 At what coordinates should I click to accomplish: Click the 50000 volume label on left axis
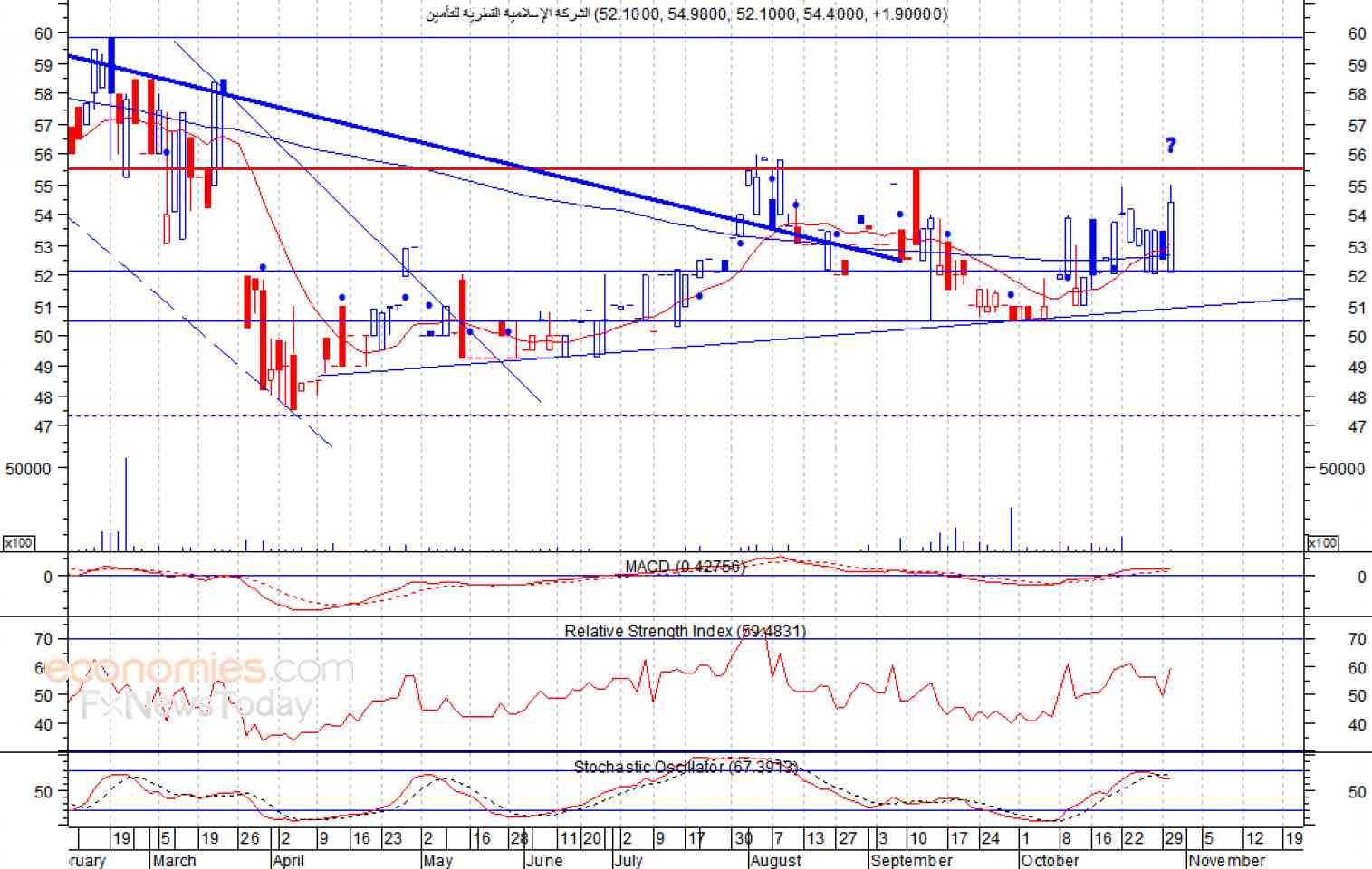28,469
